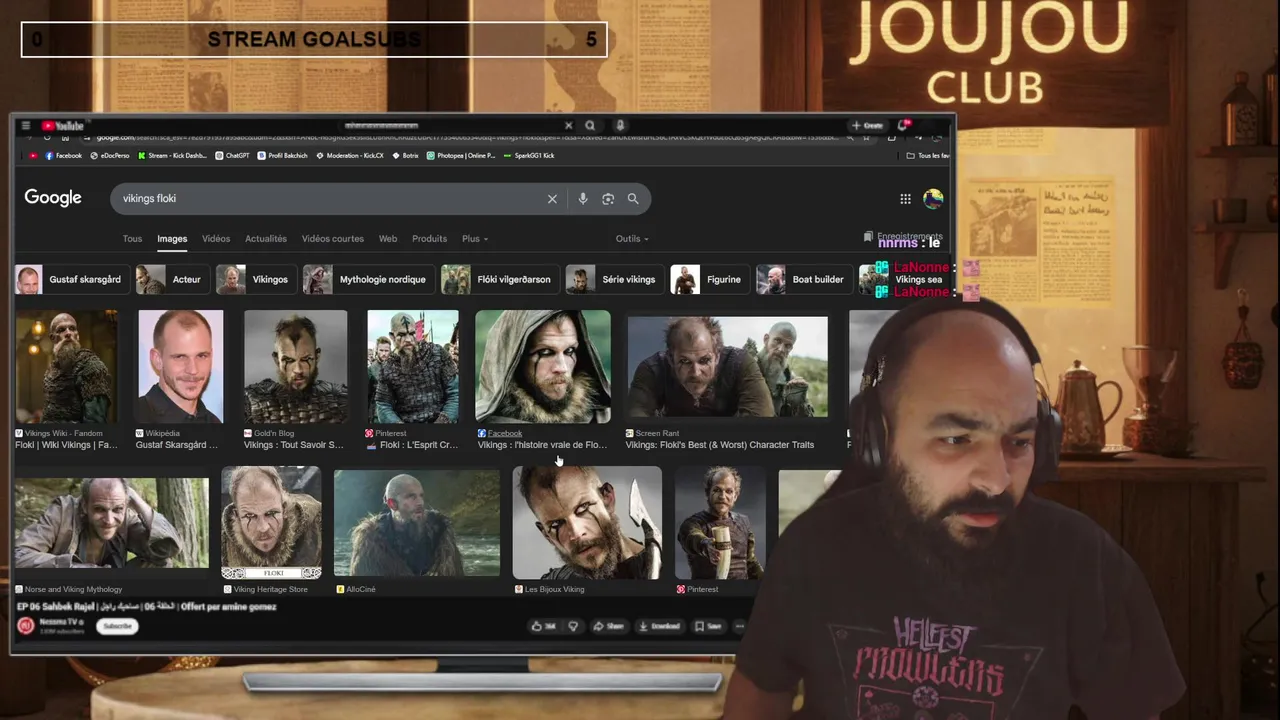Open the Vikings Wiki Fandom Floki image
The width and height of the screenshot is (1280, 720).
[x=66, y=367]
